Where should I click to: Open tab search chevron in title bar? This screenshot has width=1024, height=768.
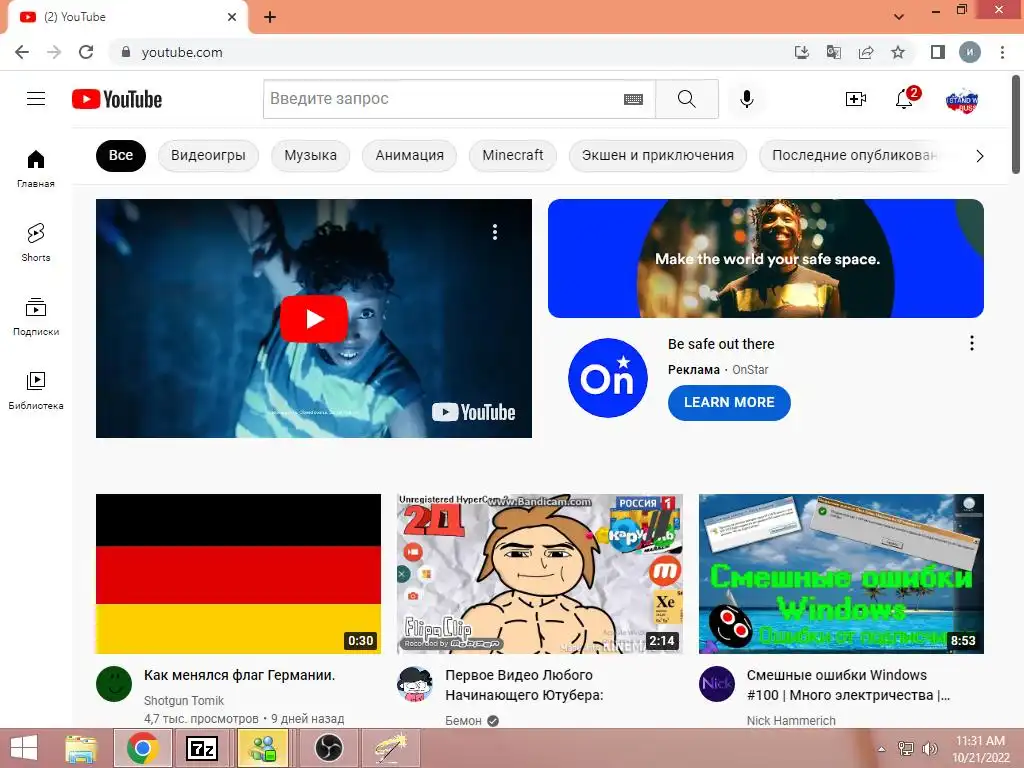click(899, 16)
